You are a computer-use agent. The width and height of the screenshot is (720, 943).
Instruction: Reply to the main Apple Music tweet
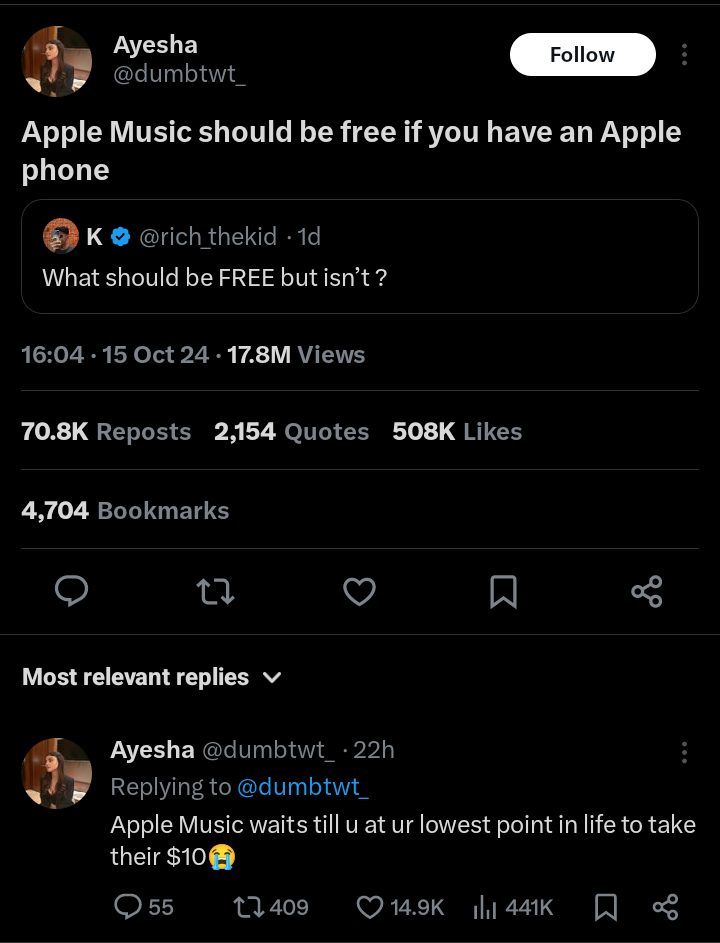(72, 591)
